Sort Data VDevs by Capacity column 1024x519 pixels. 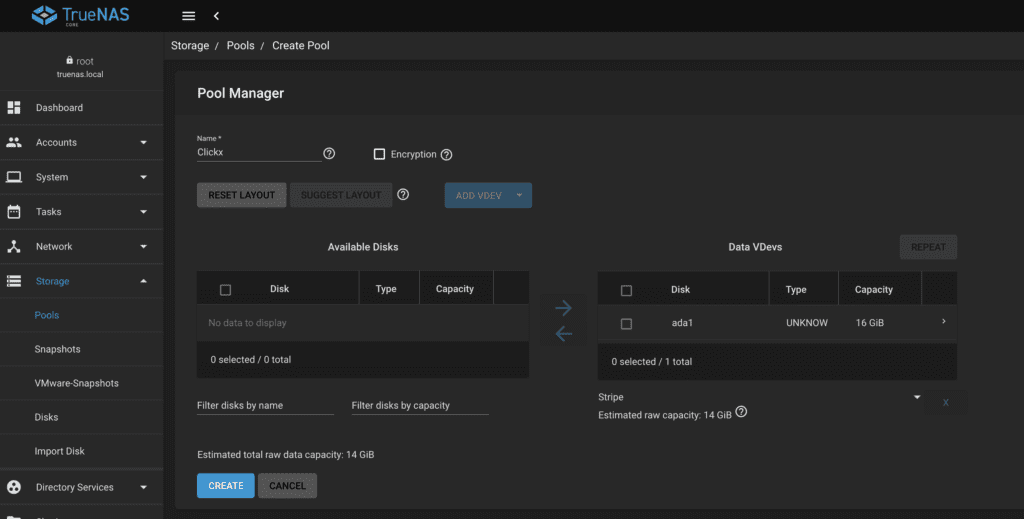point(874,289)
